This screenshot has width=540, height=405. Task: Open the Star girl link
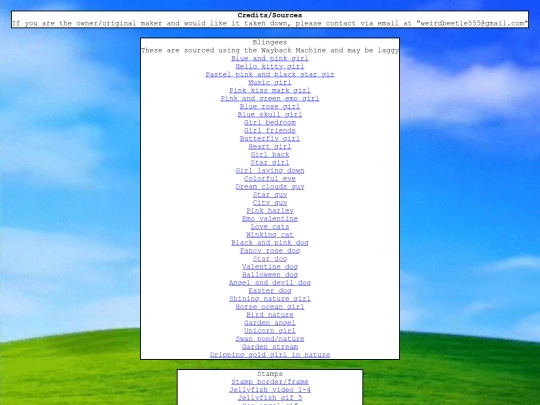coord(270,162)
